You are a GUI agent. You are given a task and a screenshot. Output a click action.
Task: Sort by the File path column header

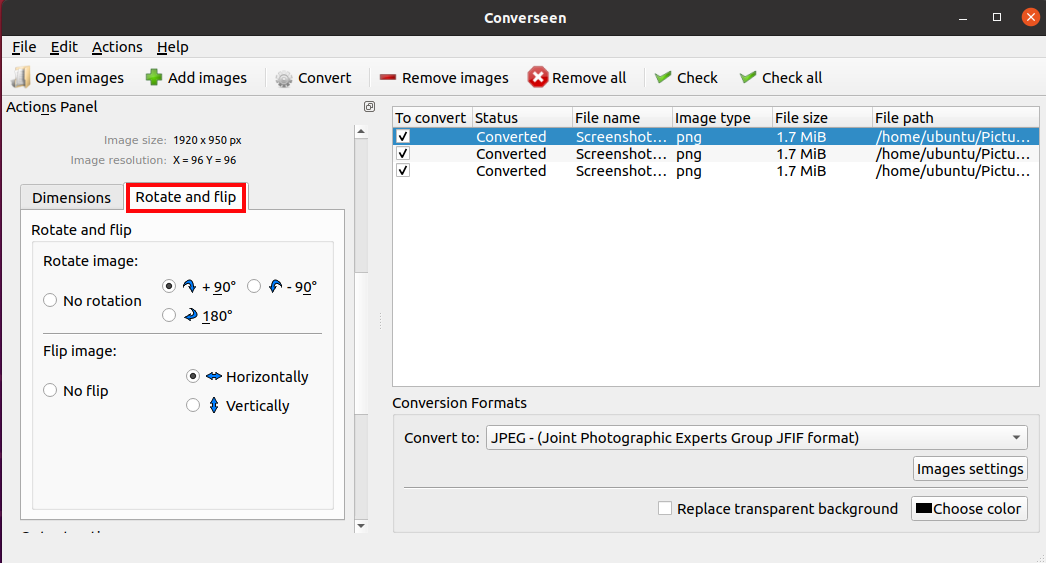click(x=955, y=117)
